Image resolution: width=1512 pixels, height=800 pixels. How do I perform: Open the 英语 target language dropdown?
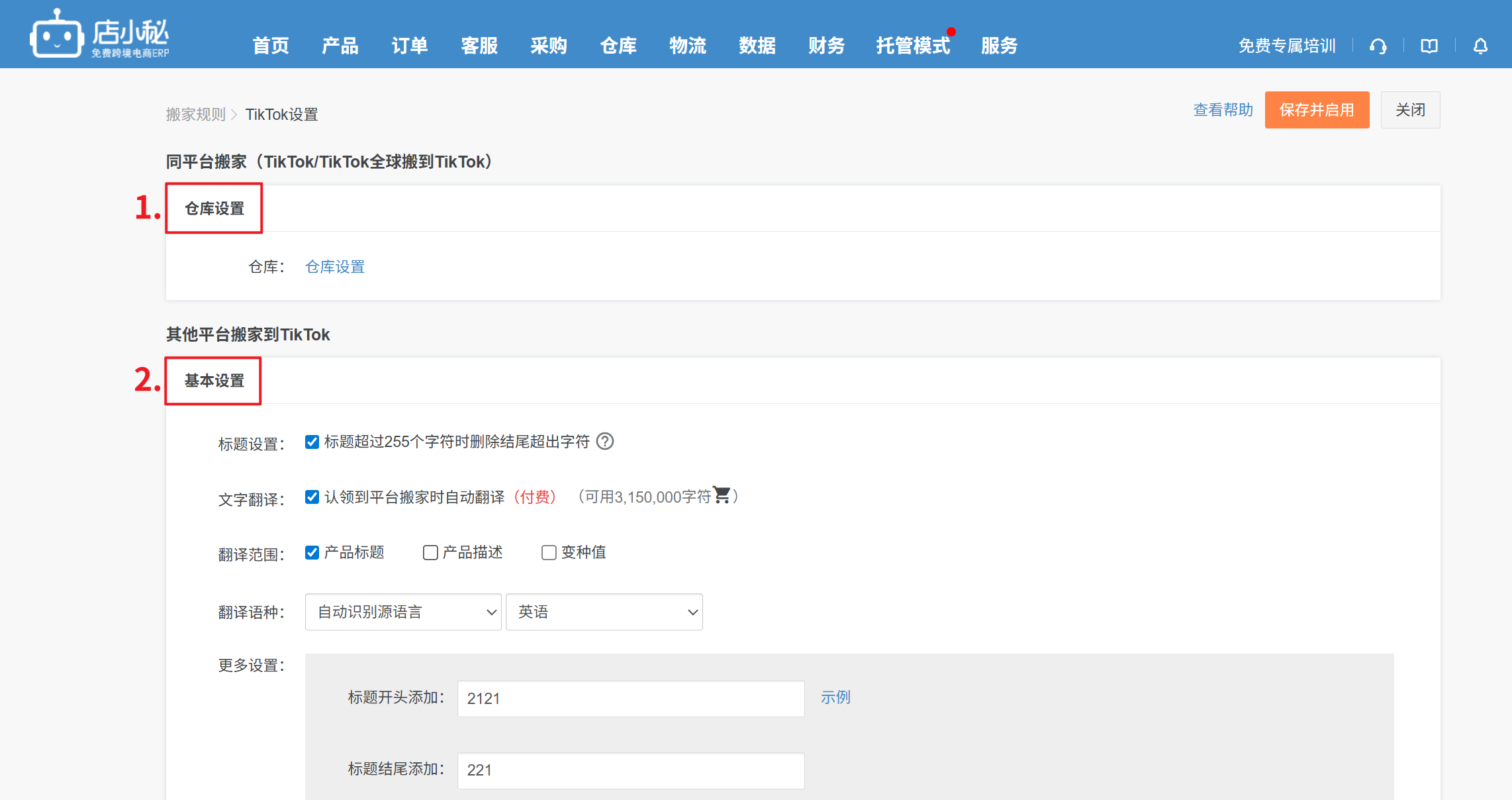[x=604, y=612]
